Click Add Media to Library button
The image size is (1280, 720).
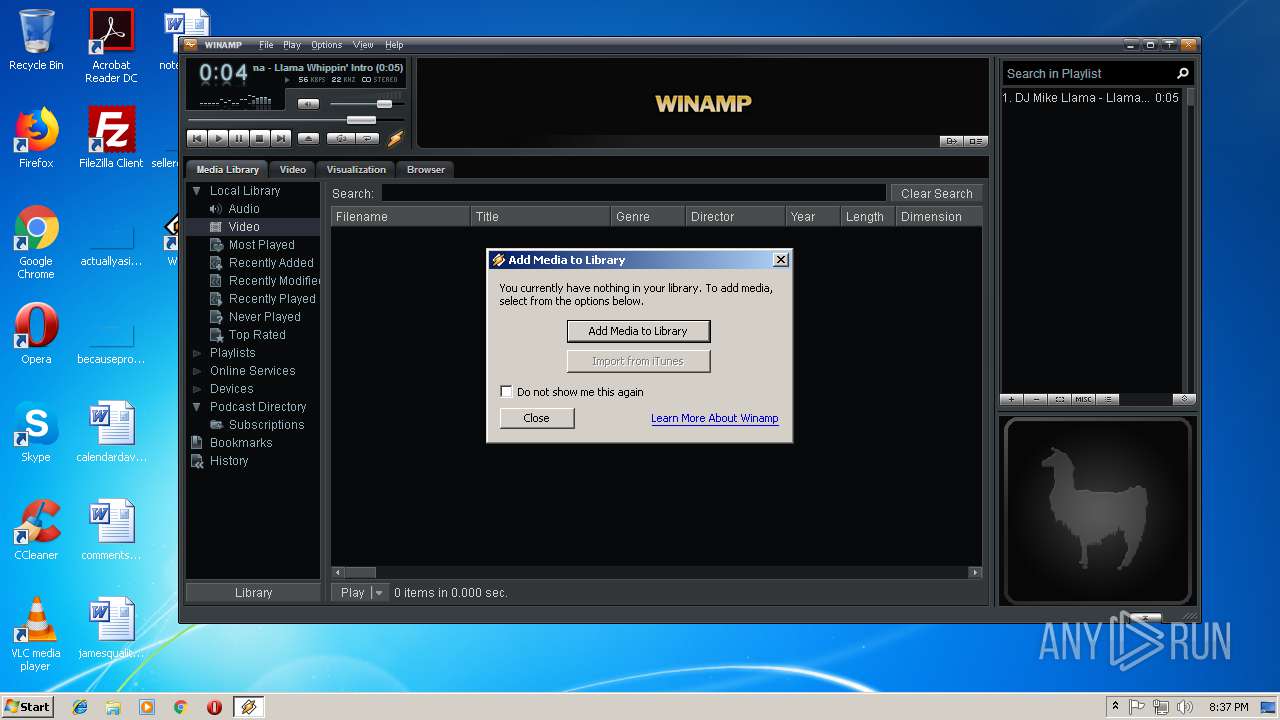[638, 331]
